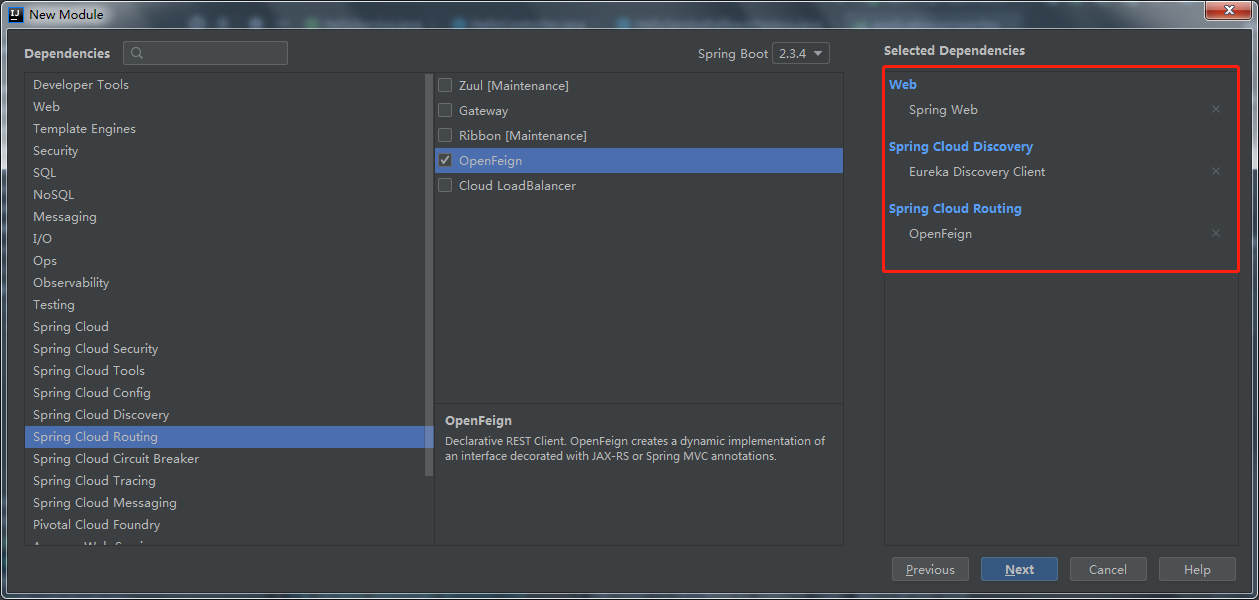Remove Eureka Discovery Client via its x icon
The height and width of the screenshot is (600, 1259).
1216,172
